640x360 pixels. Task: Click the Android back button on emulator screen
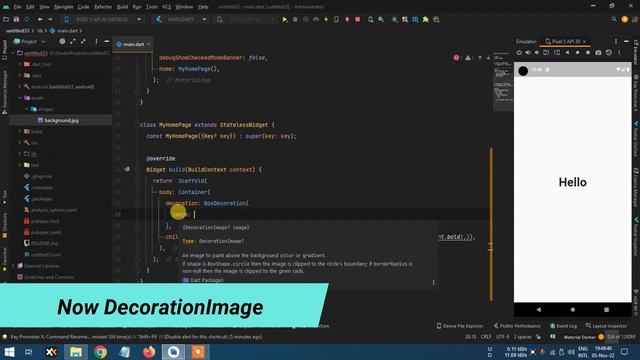[x=539, y=310]
